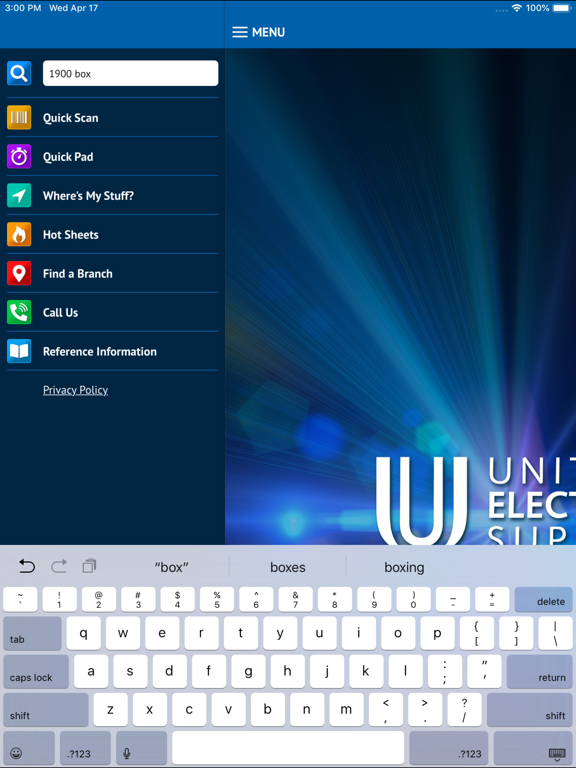The width and height of the screenshot is (576, 768).
Task: Tap the 5 percent key
Action: [x=217, y=600]
